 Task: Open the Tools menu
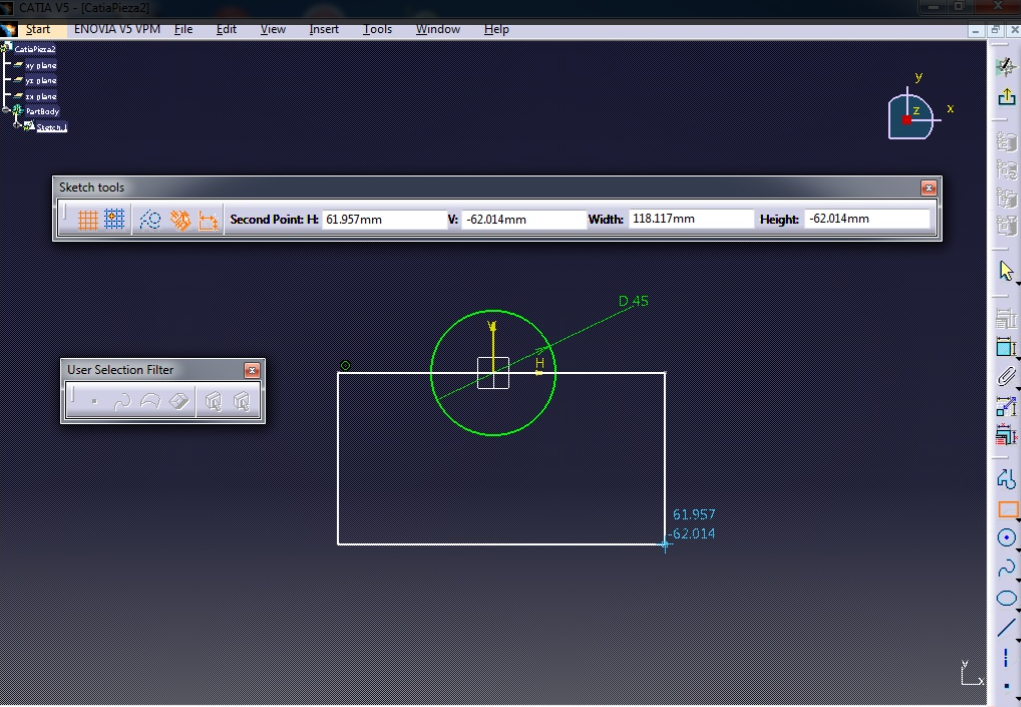click(378, 29)
